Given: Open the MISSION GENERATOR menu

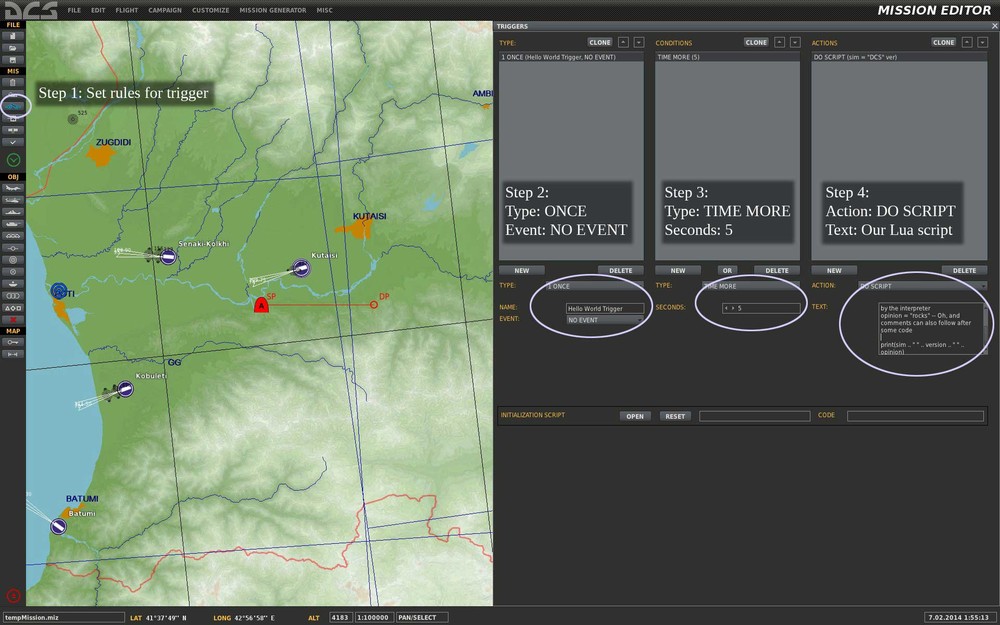Looking at the screenshot, I should coord(273,10).
